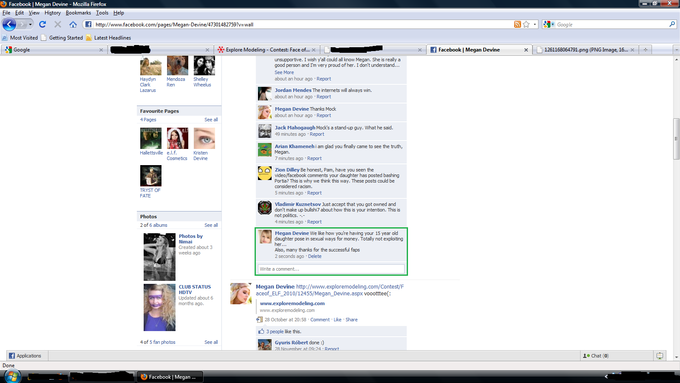Image resolution: width=680 pixels, height=383 pixels.
Task: Open Jack Mahogaugh's profile name link
Action: [x=295, y=128]
